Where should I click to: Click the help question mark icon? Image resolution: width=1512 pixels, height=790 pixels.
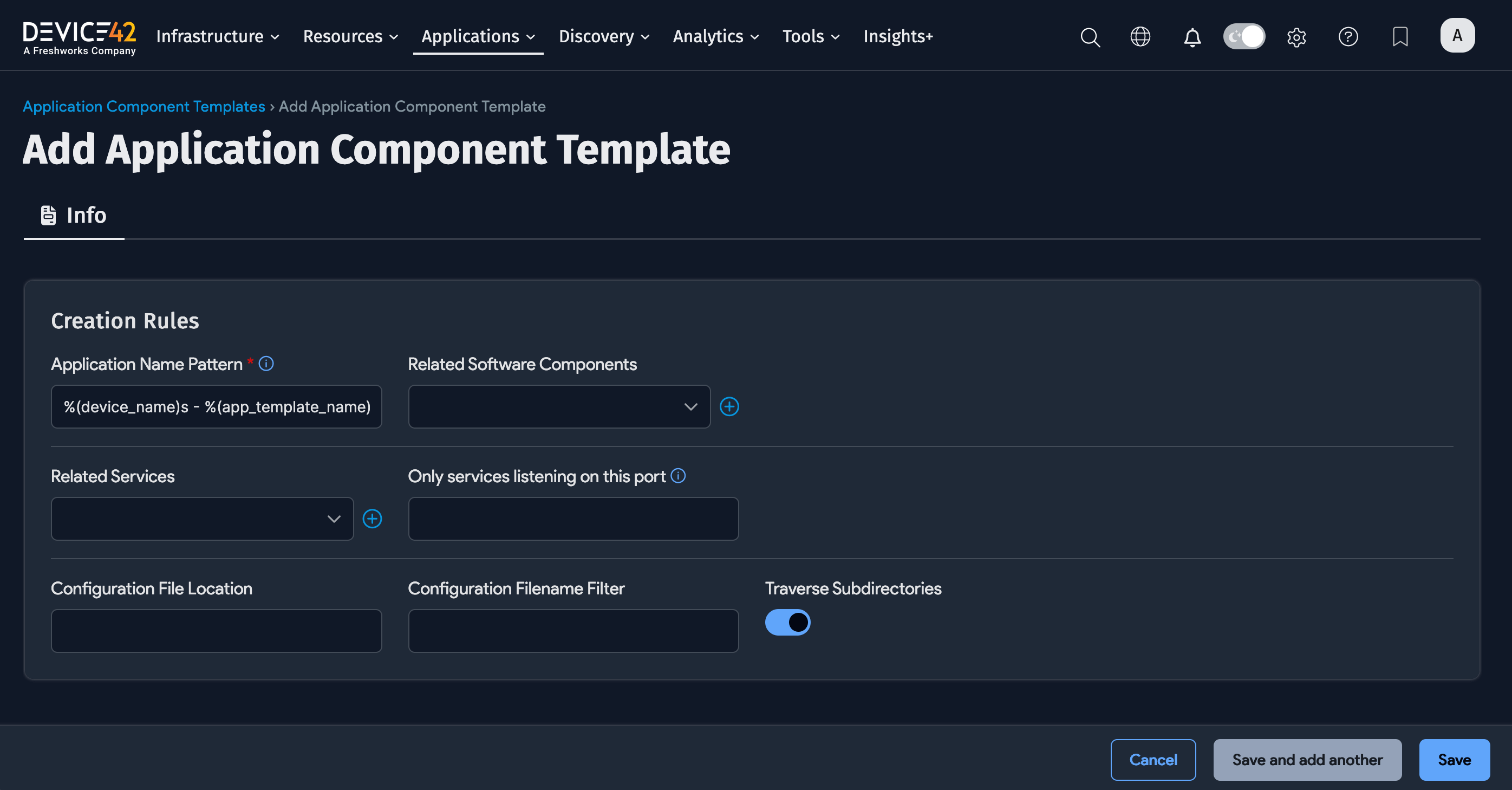tap(1348, 37)
